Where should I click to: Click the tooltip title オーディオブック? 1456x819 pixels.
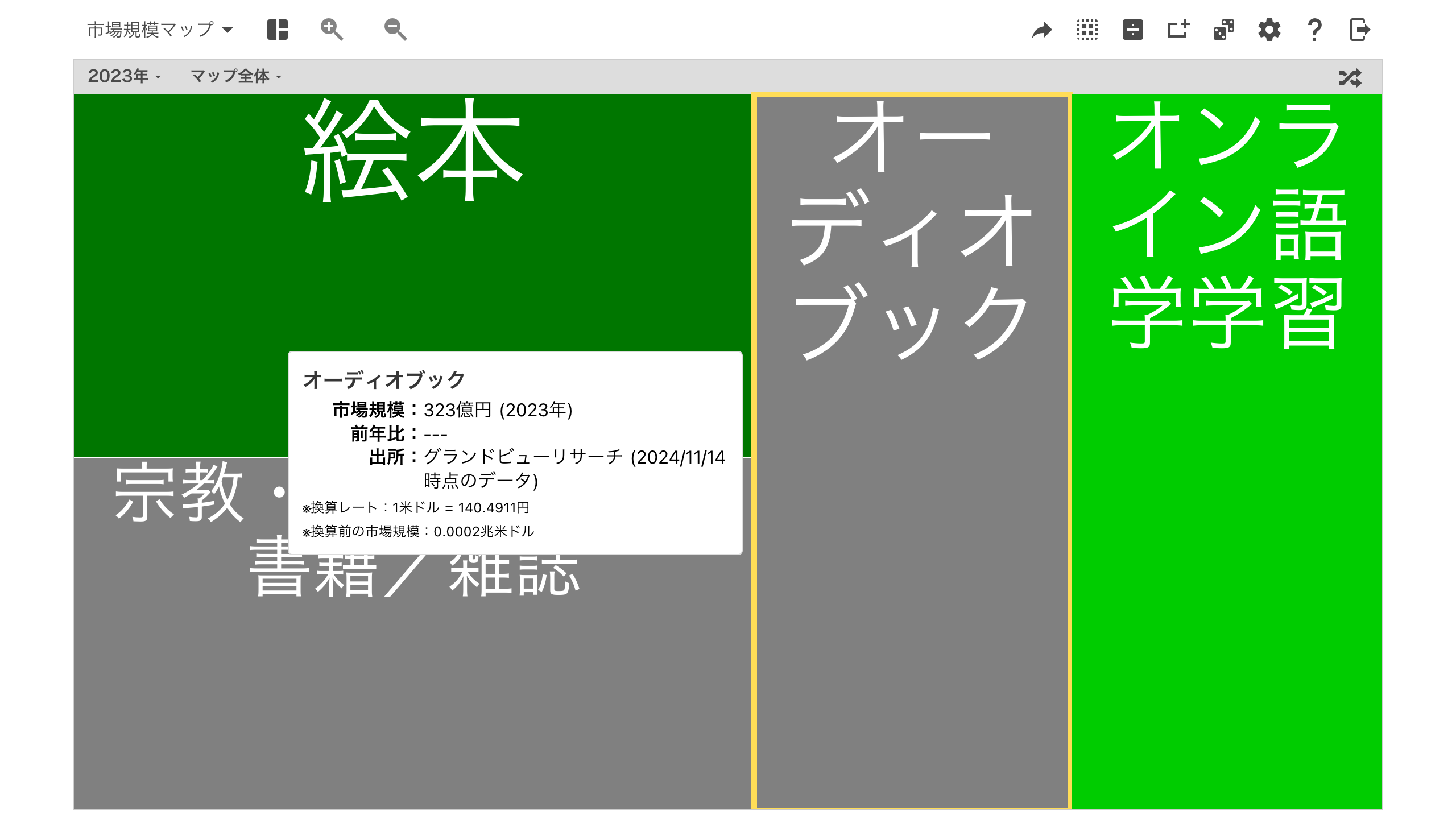point(384,380)
